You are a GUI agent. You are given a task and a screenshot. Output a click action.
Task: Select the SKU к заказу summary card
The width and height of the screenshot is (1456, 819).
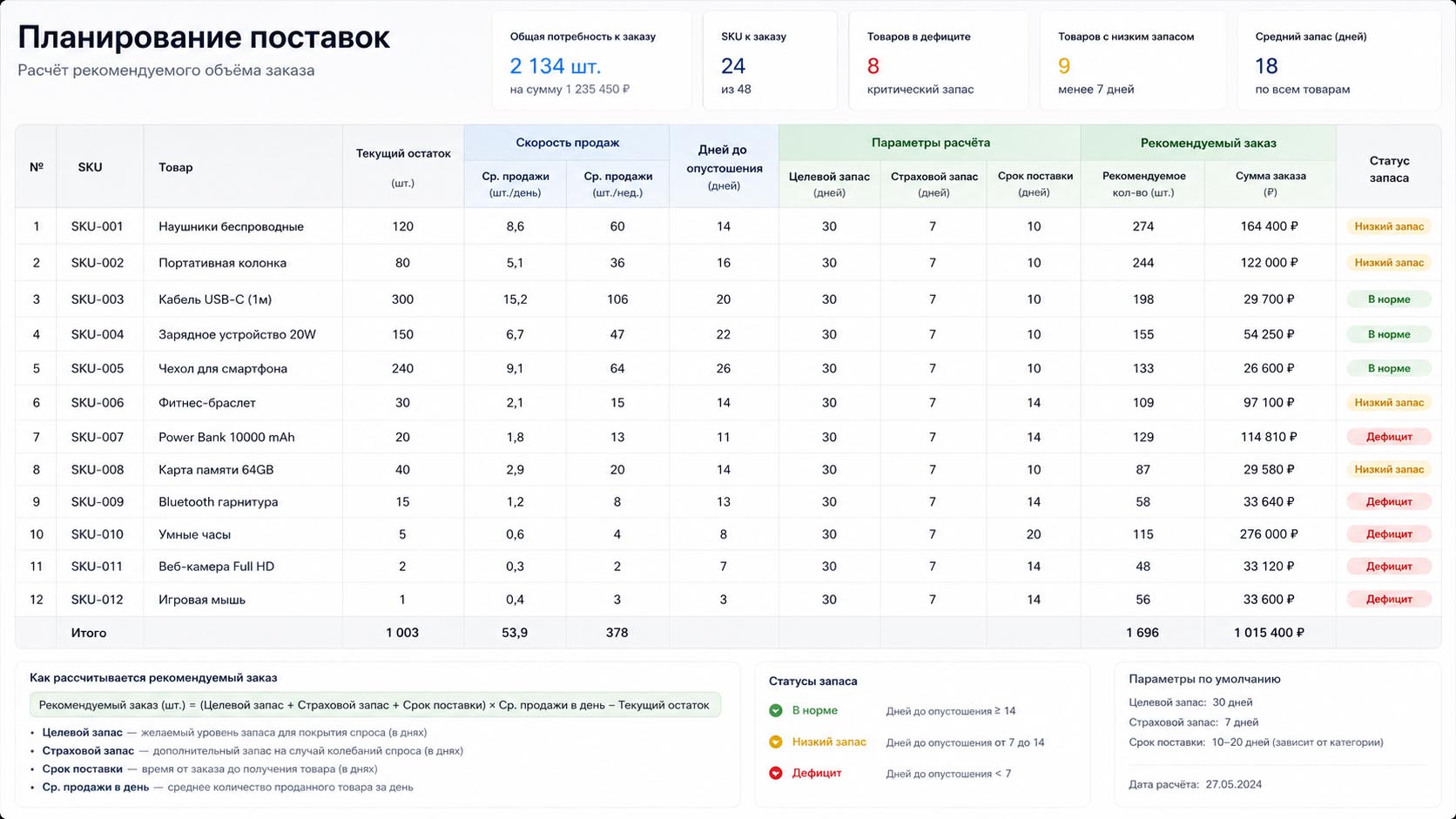[770, 61]
